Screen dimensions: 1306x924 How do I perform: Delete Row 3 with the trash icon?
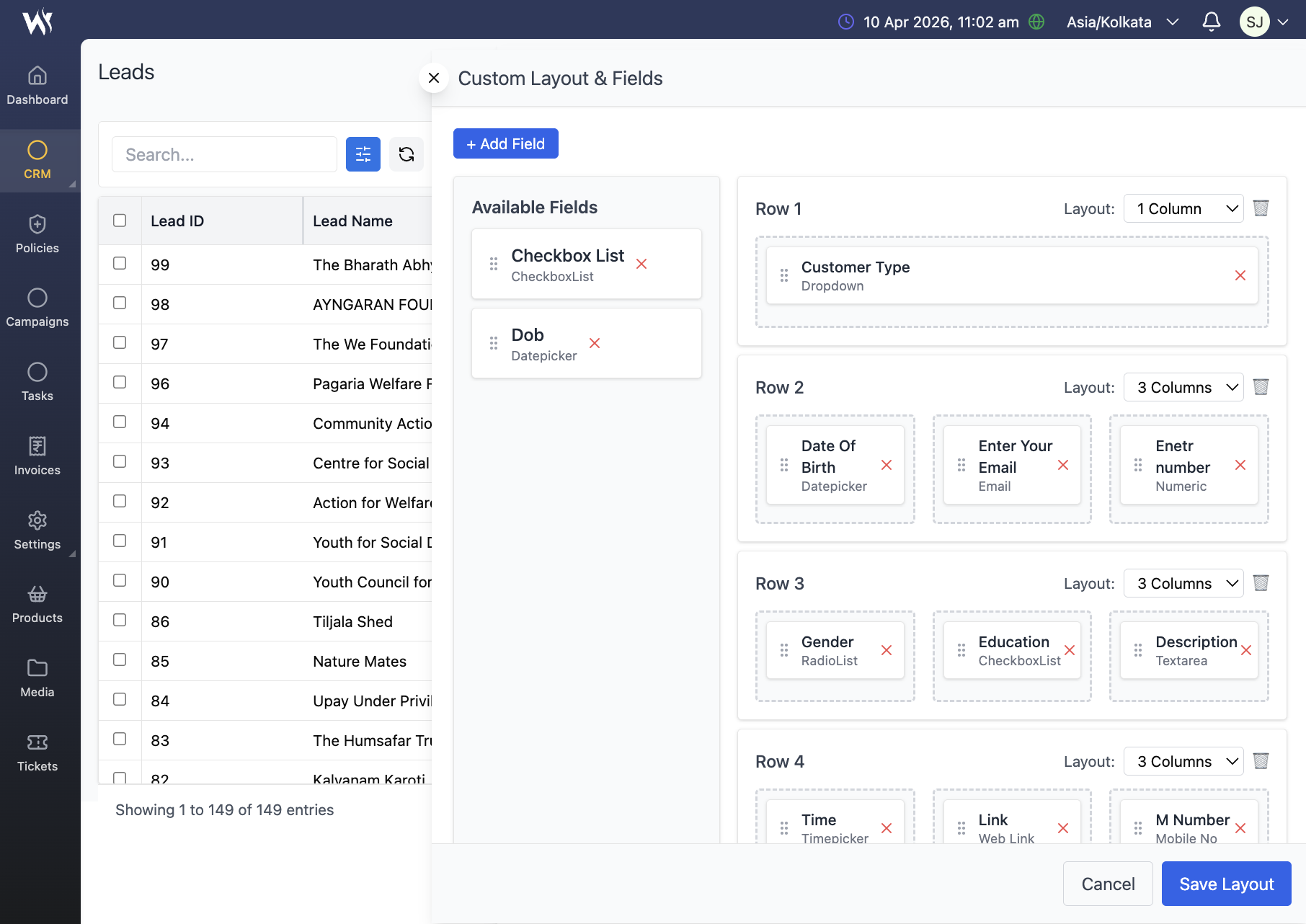[1261, 583]
